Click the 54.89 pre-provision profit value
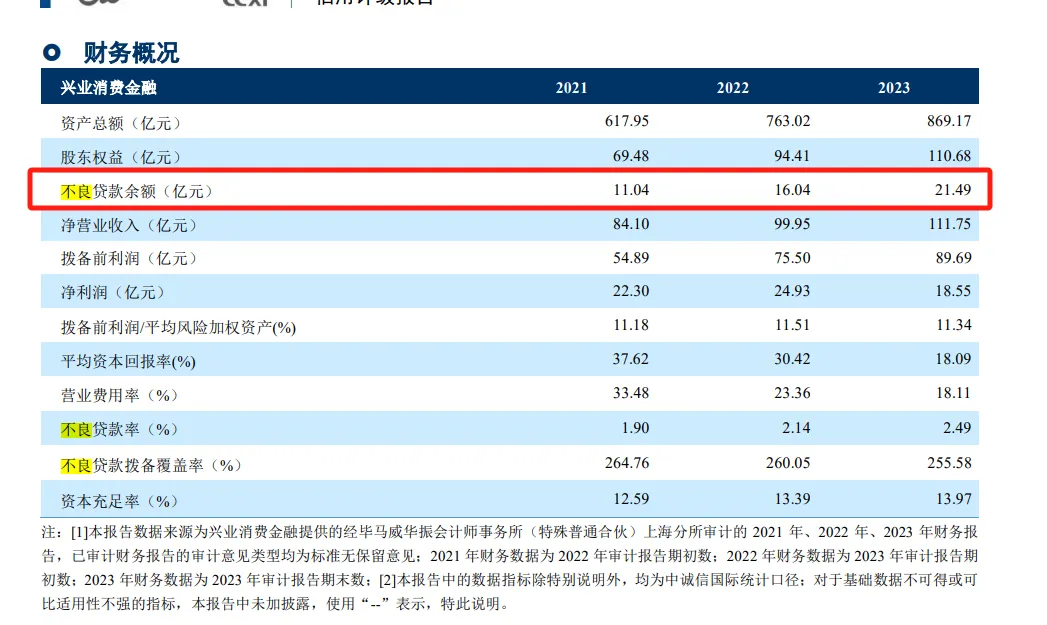 [631, 258]
